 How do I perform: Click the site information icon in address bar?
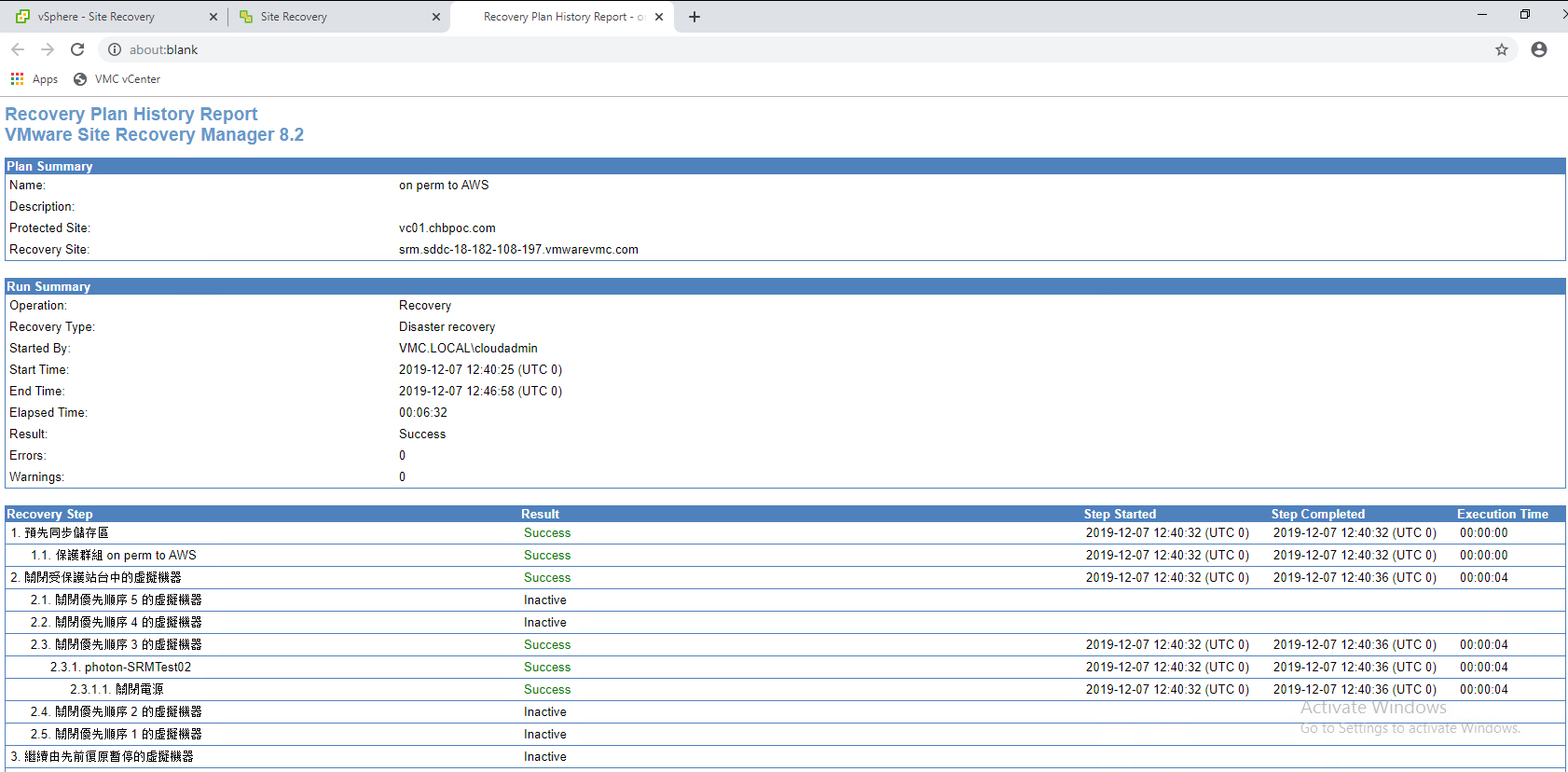click(115, 49)
